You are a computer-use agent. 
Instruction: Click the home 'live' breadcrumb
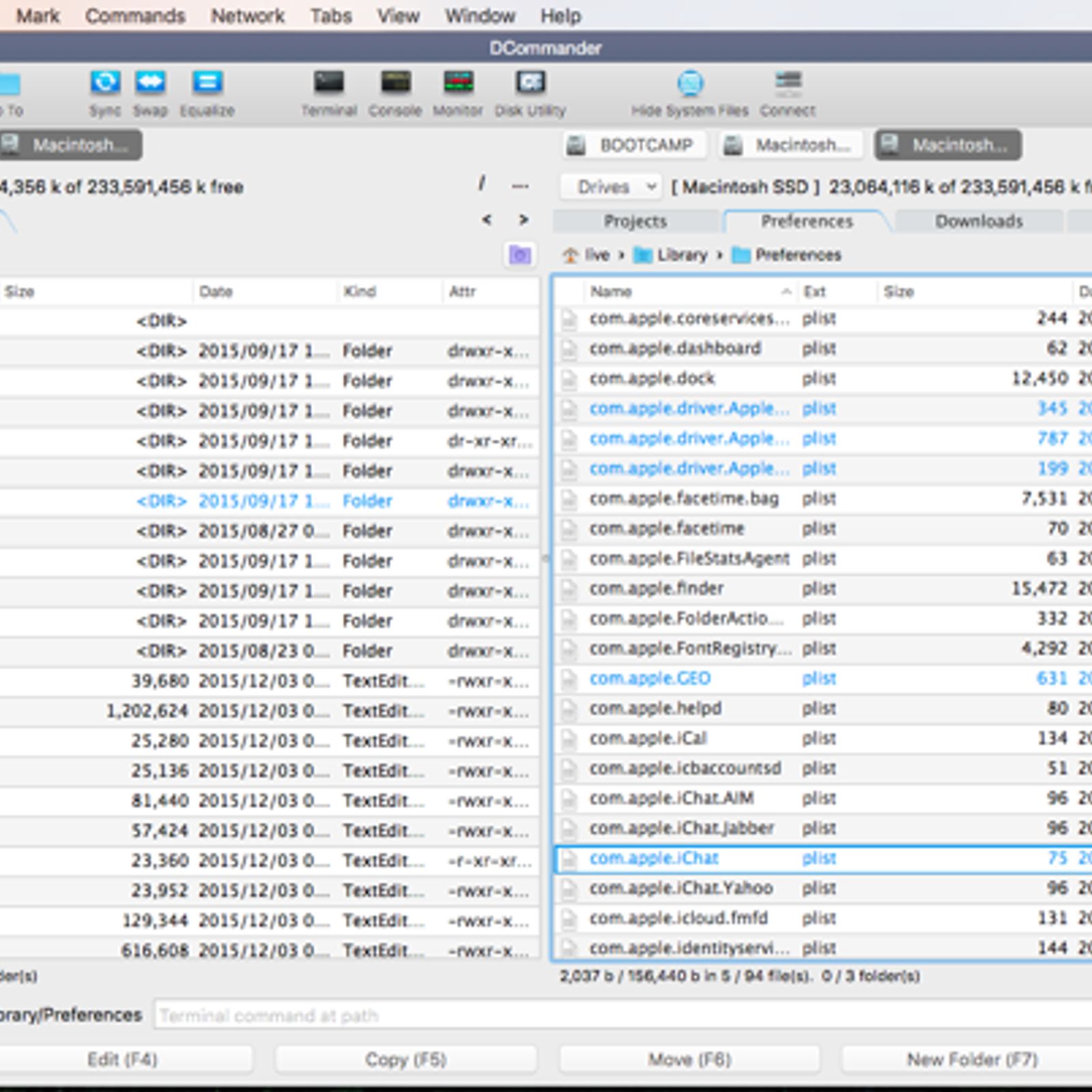pyautogui.click(x=586, y=255)
